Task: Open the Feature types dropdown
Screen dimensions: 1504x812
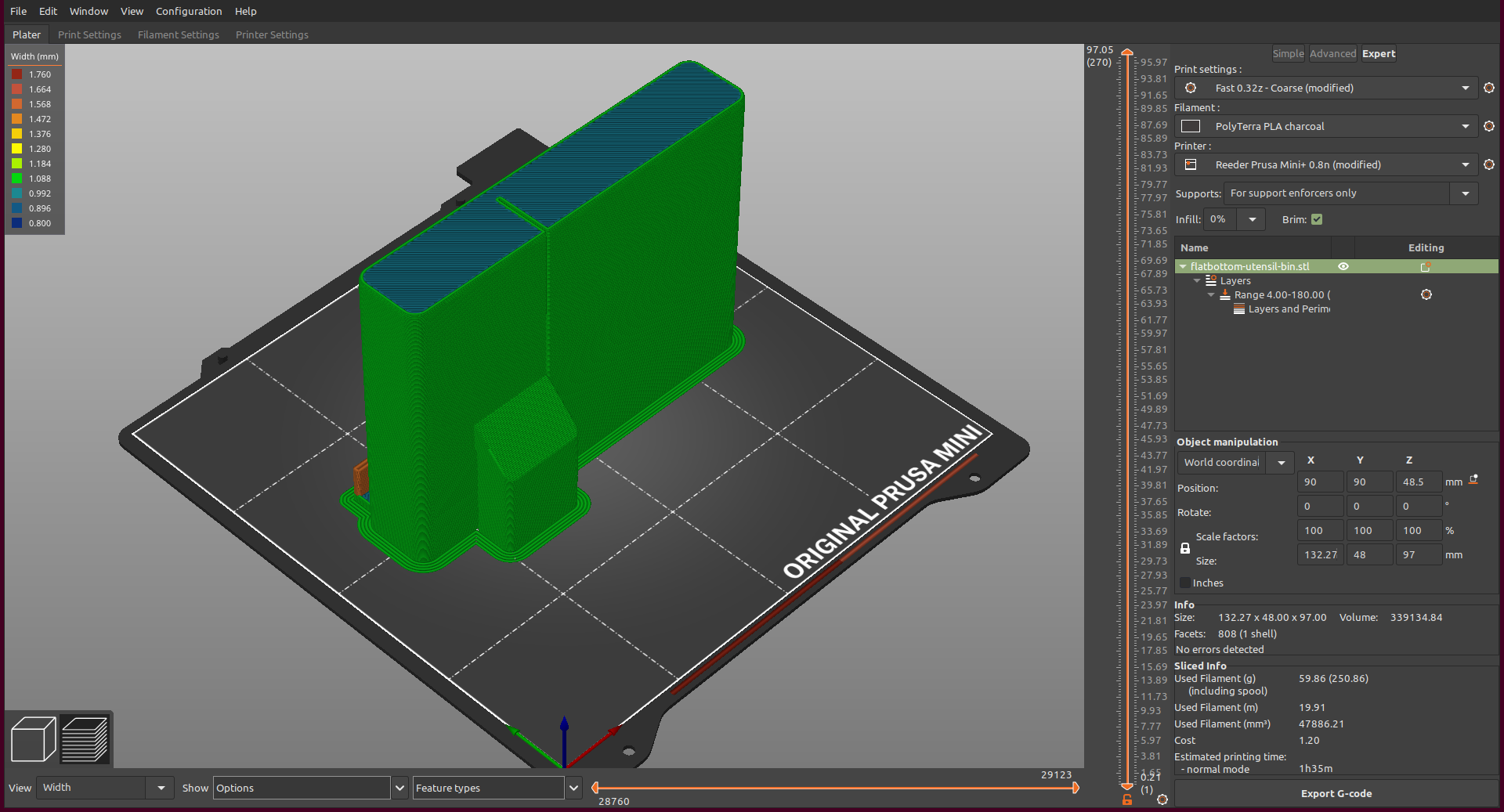Action: click(x=574, y=788)
